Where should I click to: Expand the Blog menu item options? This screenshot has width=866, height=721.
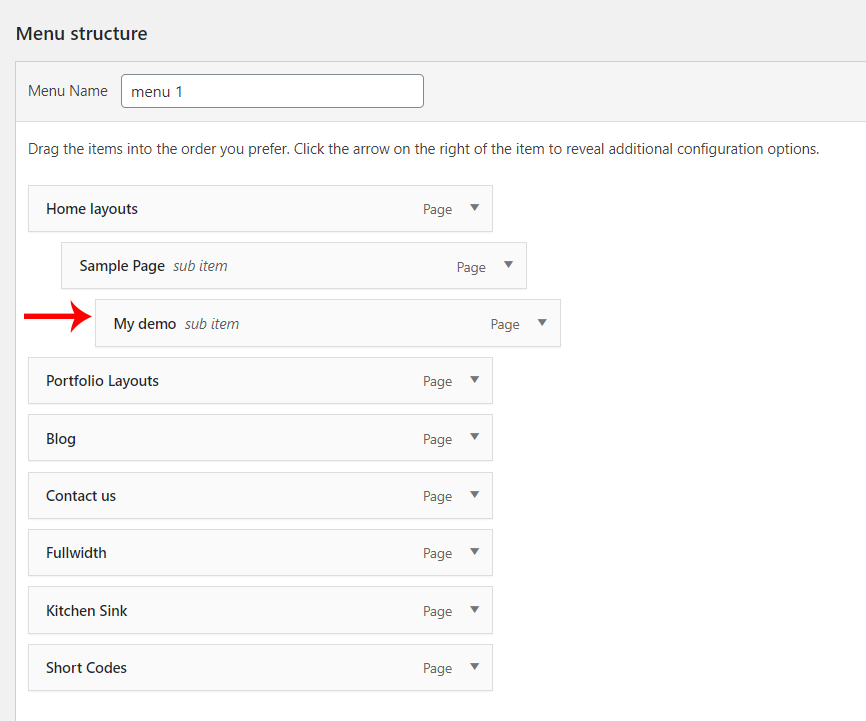tap(474, 437)
